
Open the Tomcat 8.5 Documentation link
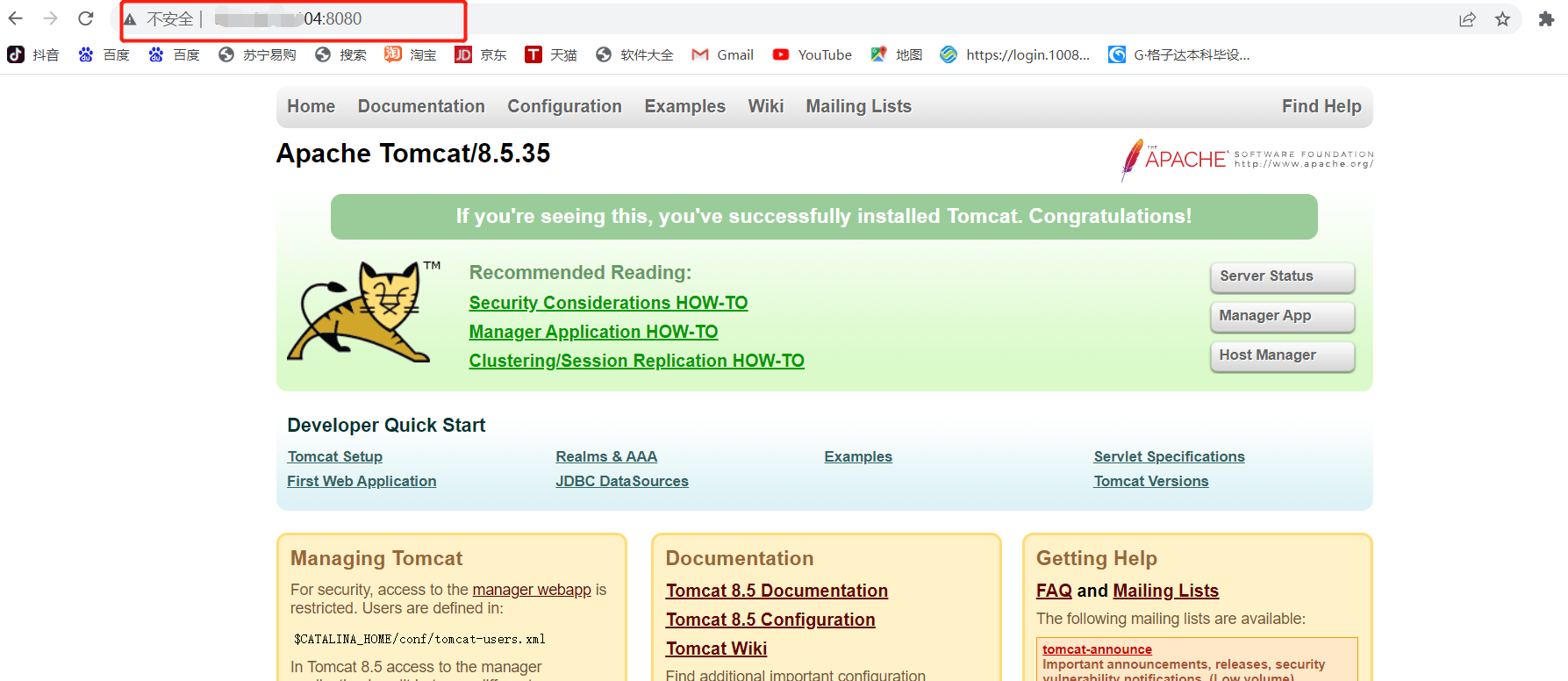[x=777, y=591]
